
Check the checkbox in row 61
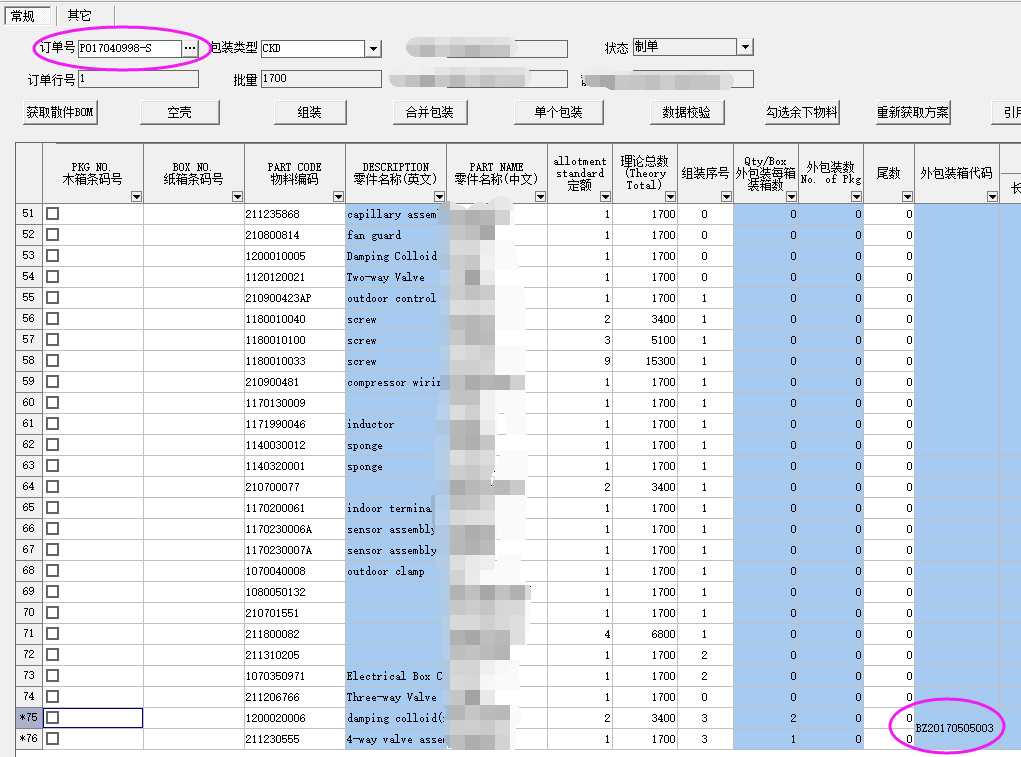tap(53, 424)
